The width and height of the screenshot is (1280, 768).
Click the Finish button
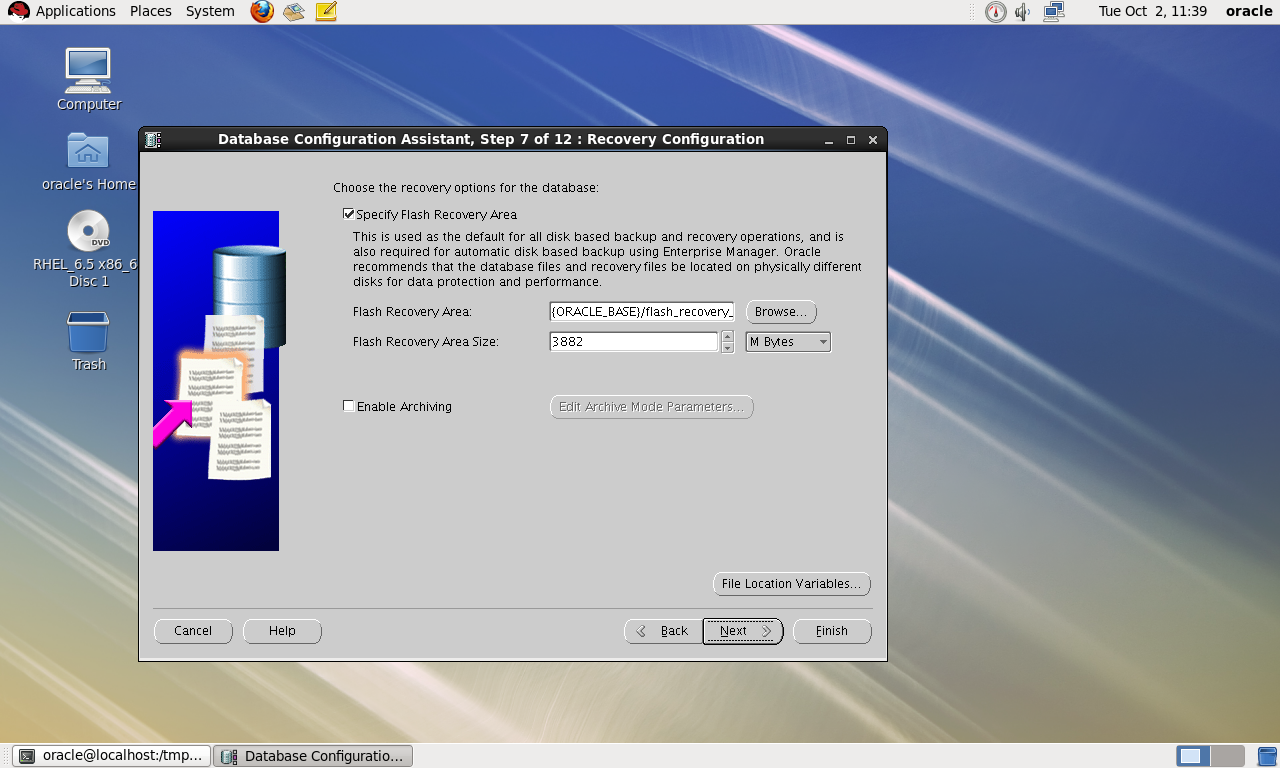point(832,631)
